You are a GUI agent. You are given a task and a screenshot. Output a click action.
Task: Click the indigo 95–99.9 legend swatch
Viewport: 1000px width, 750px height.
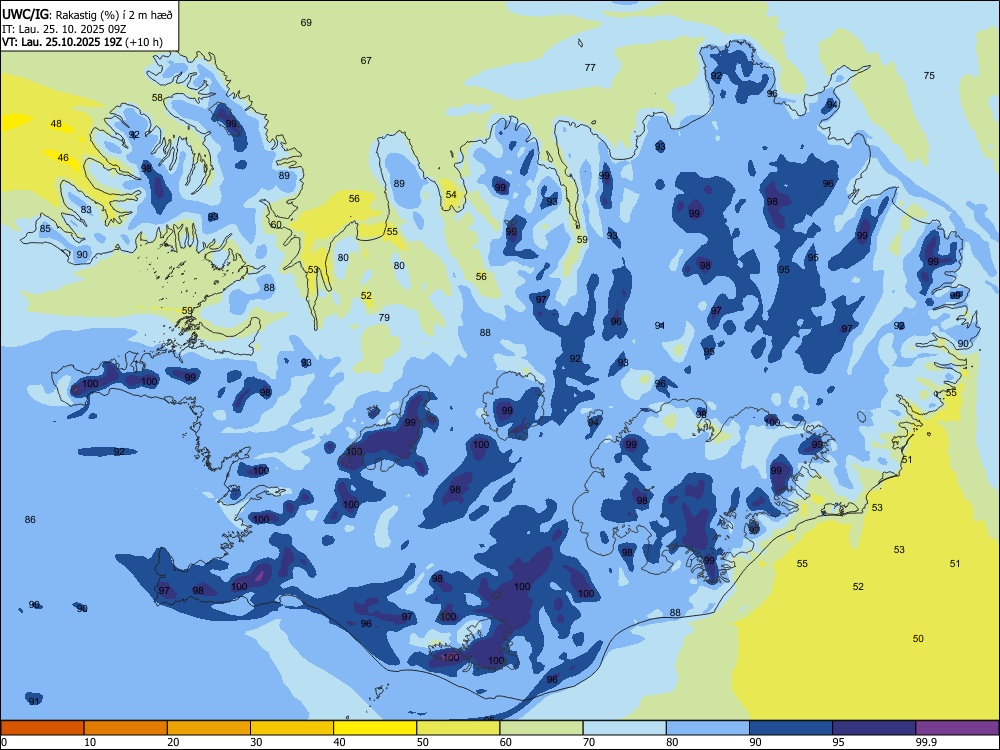874,728
